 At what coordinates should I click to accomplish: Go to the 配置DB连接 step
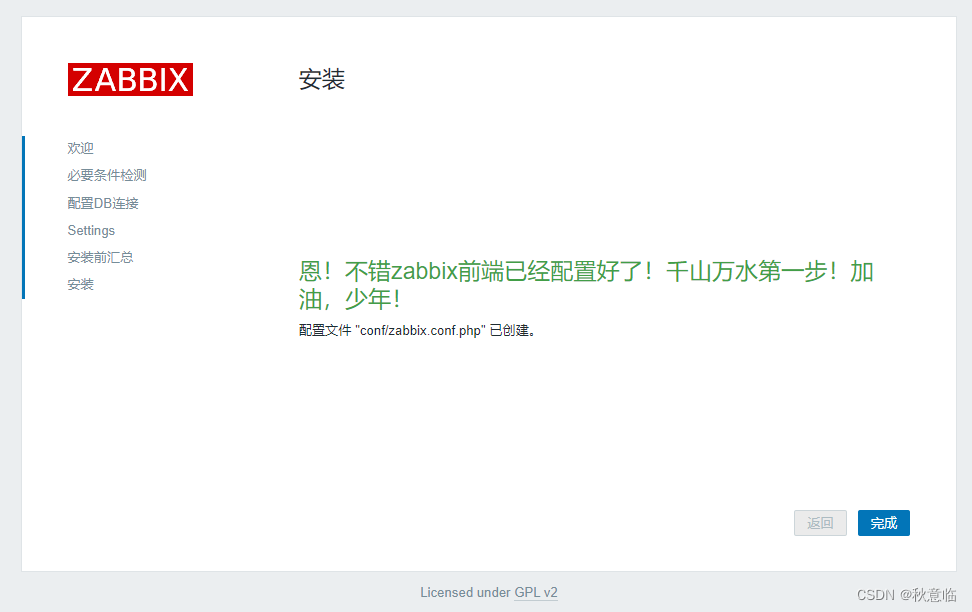click(x=103, y=203)
